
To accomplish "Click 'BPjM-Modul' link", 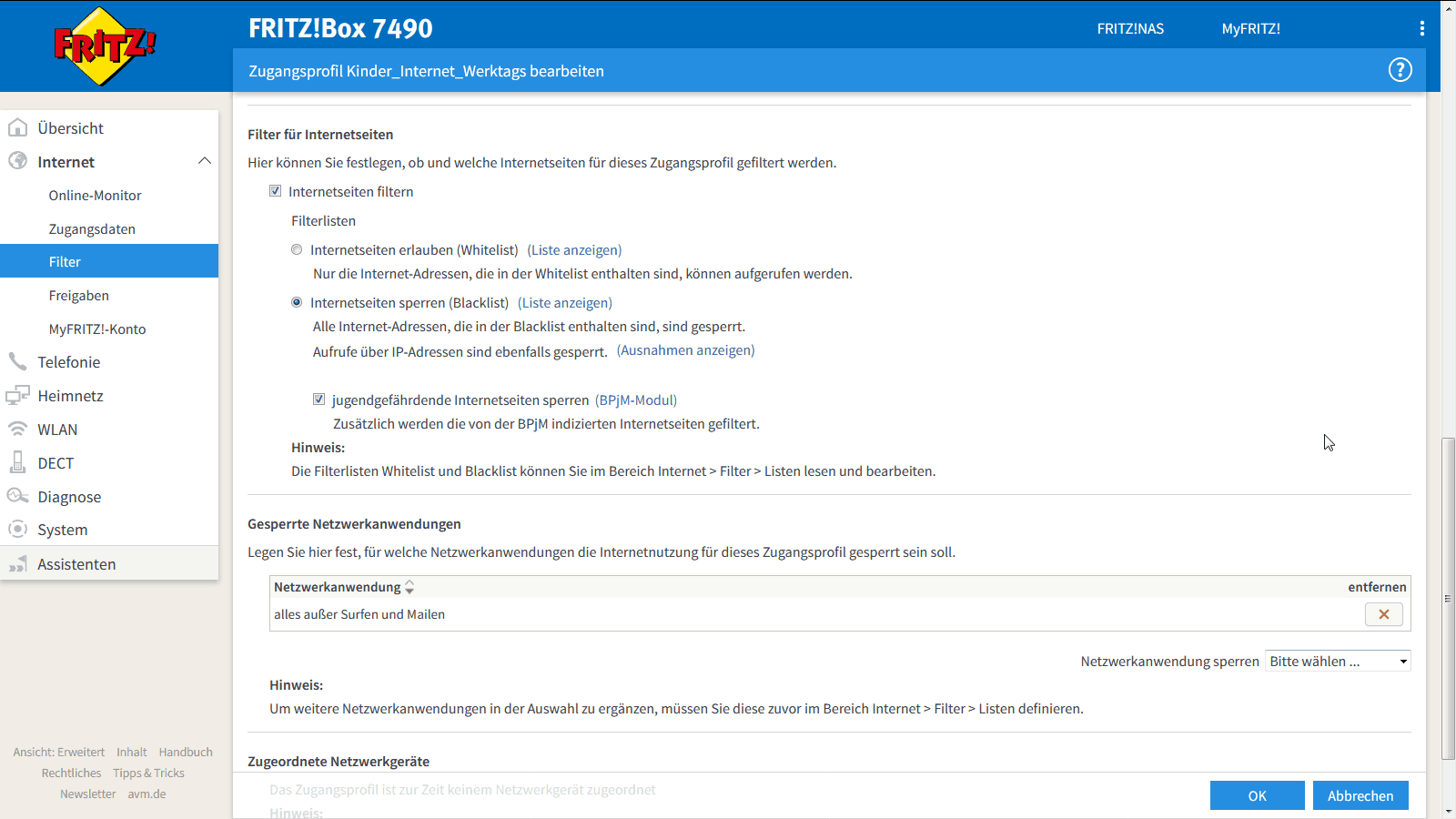I will pos(636,400).
